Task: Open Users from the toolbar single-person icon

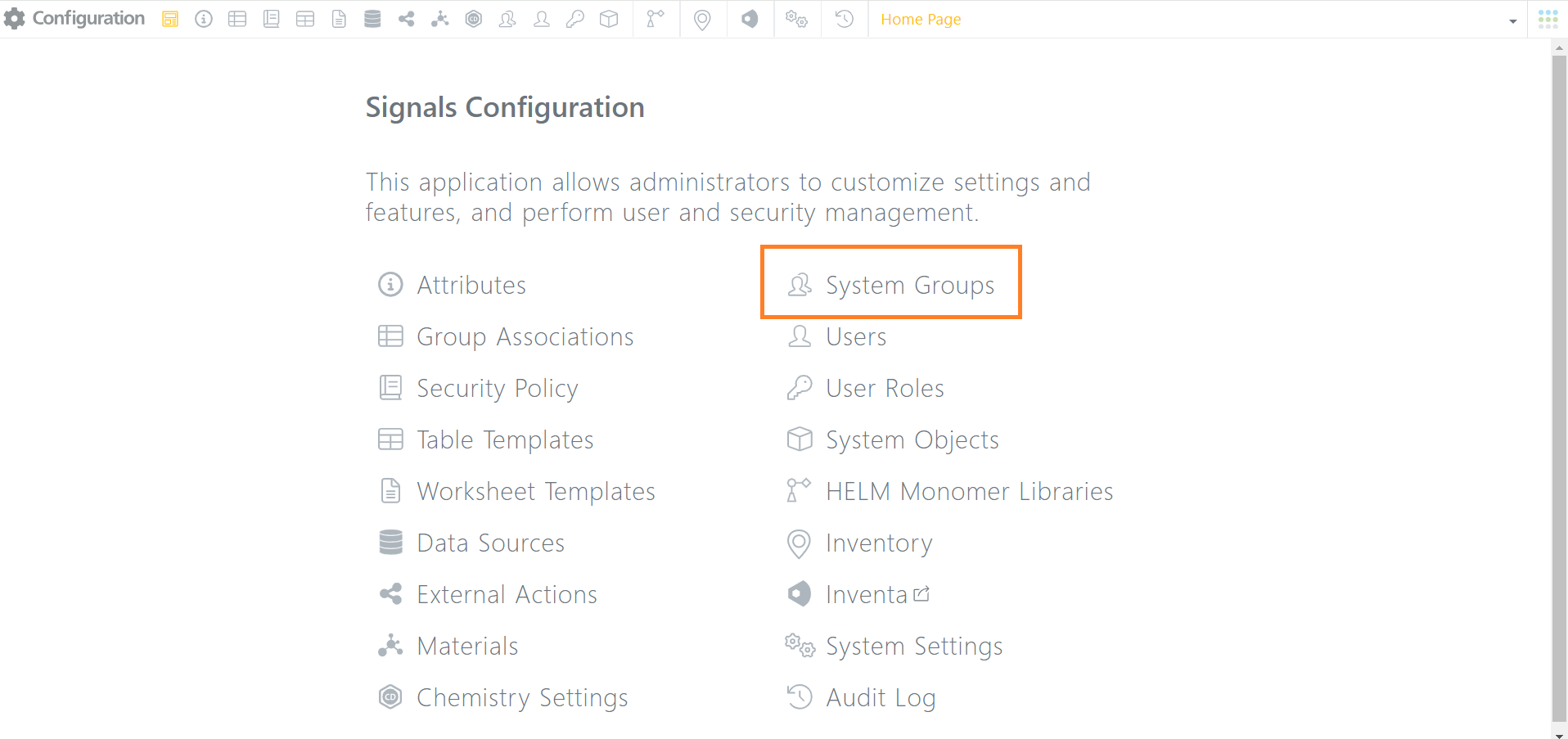Action: (x=541, y=19)
